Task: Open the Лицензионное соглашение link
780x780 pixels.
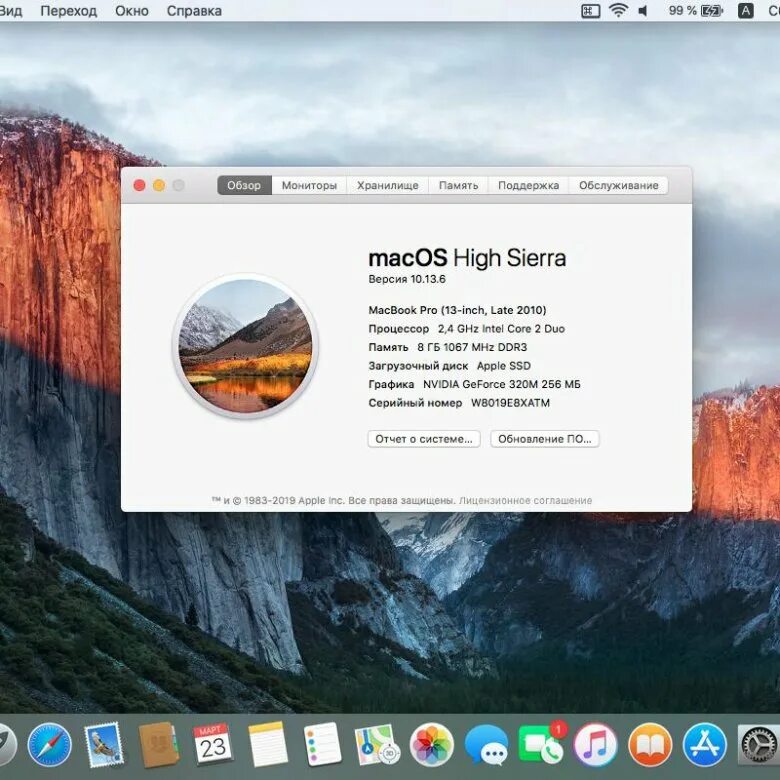Action: click(525, 500)
